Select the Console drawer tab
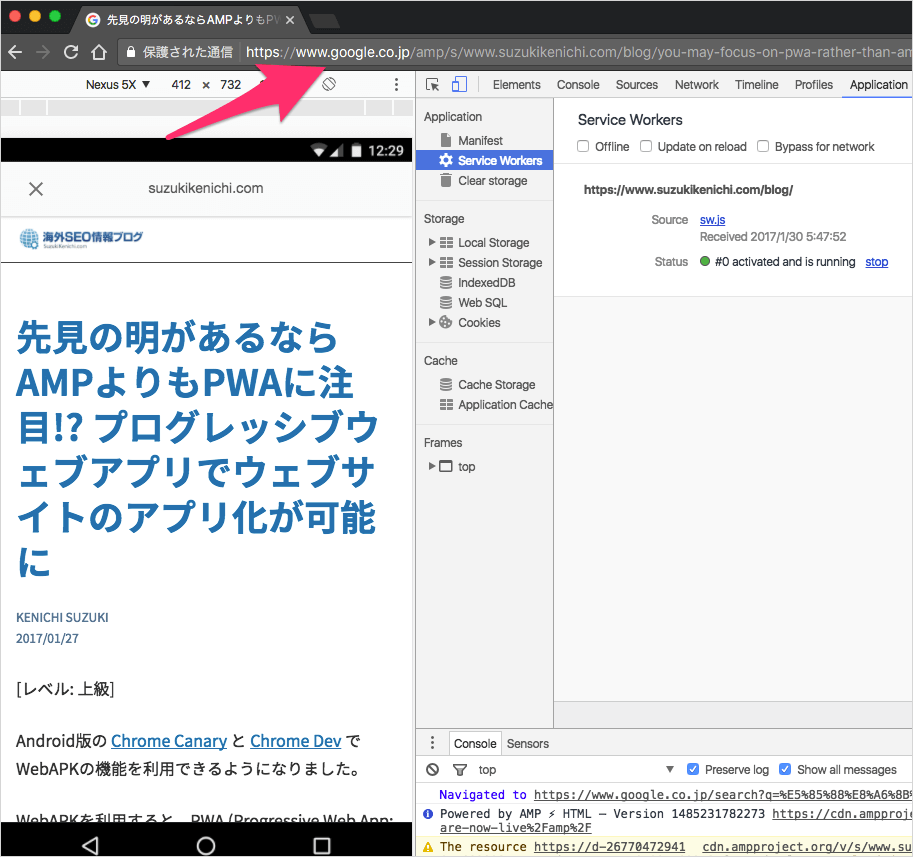 (475, 743)
